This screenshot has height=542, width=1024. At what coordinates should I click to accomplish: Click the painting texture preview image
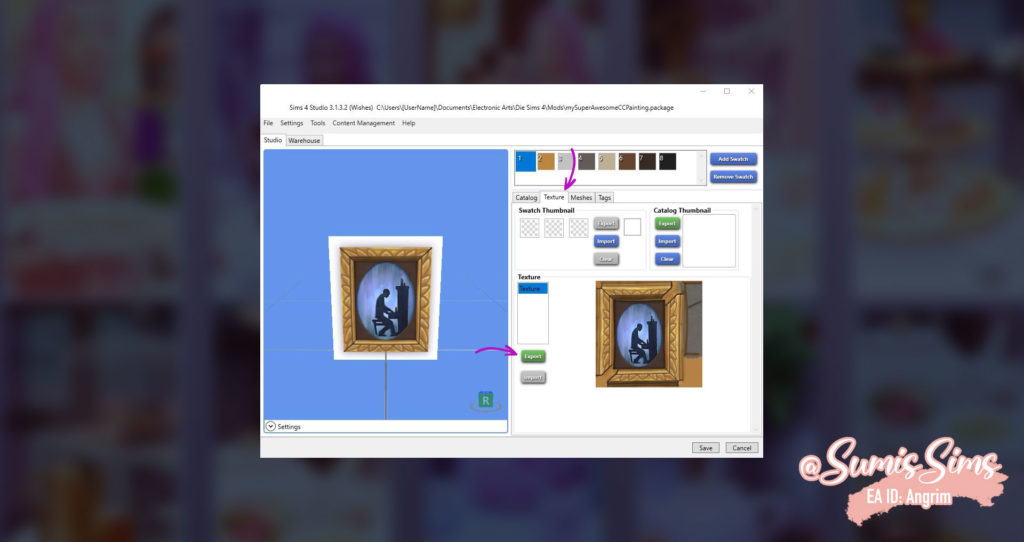click(648, 334)
